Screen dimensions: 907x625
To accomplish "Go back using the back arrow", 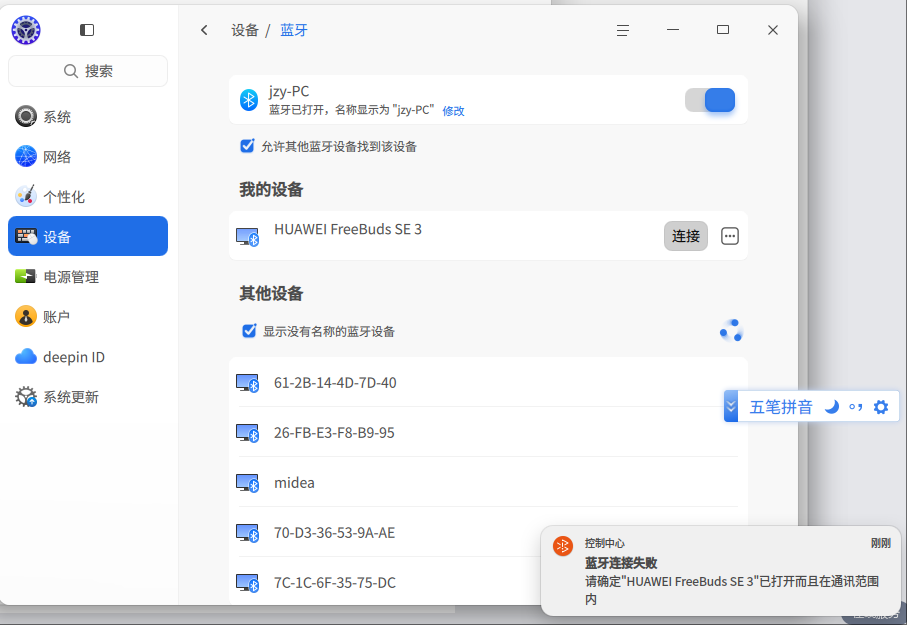I will tap(204, 30).
